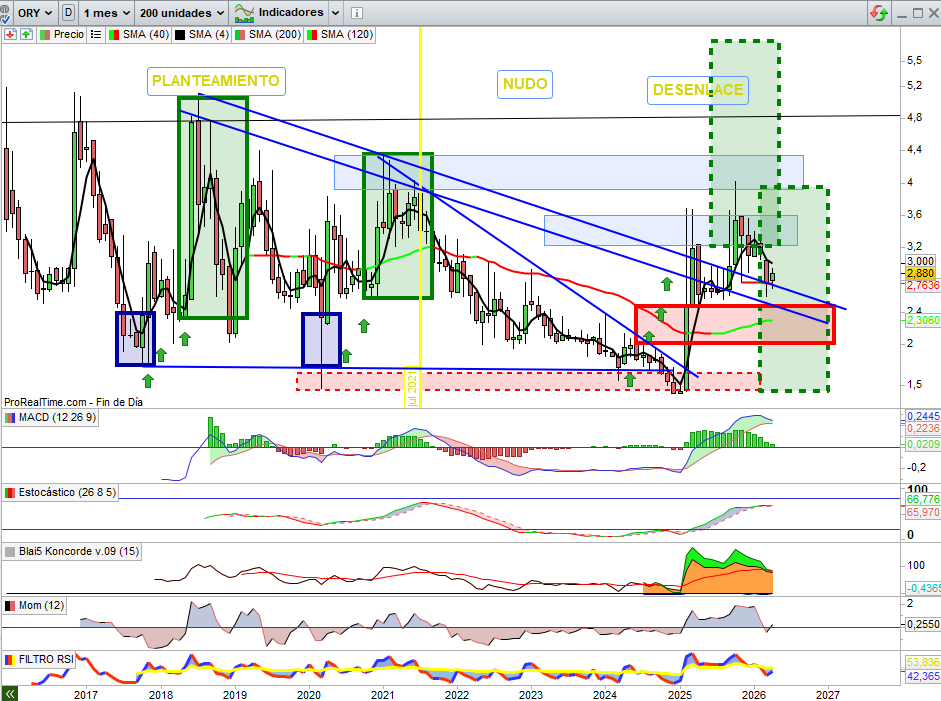
Task: Open the 200 unidades dropdown
Action: [182, 13]
